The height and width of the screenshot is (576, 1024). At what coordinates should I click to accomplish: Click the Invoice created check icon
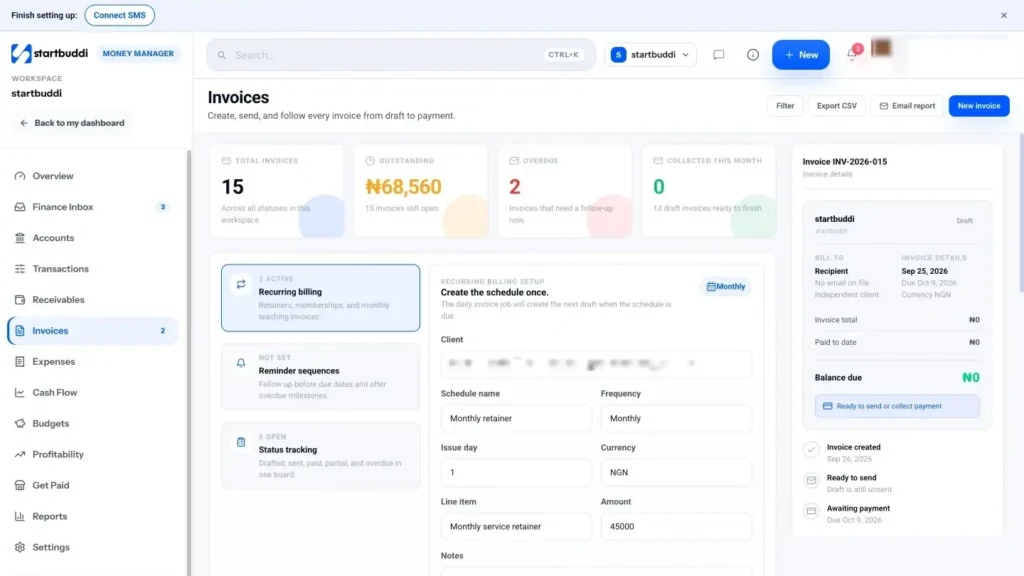(x=811, y=450)
